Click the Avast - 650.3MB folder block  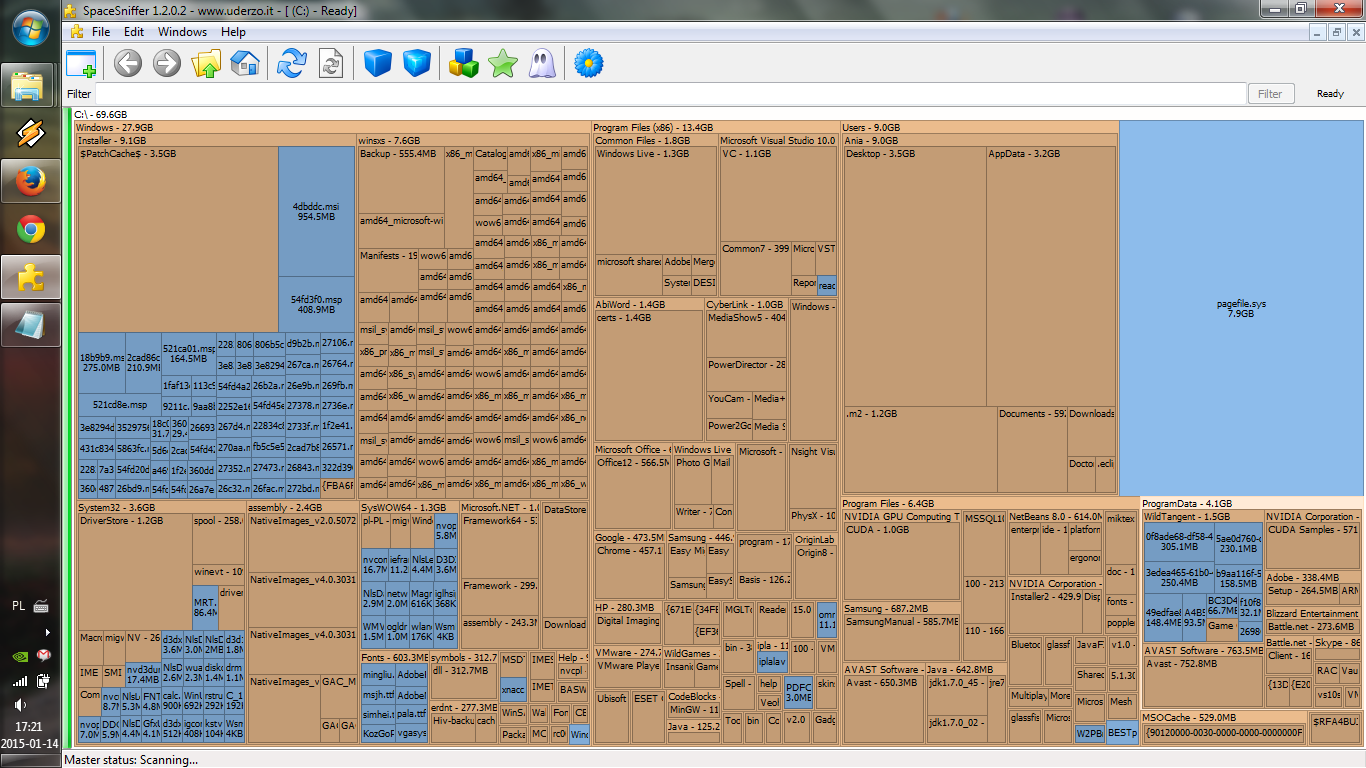(x=883, y=708)
